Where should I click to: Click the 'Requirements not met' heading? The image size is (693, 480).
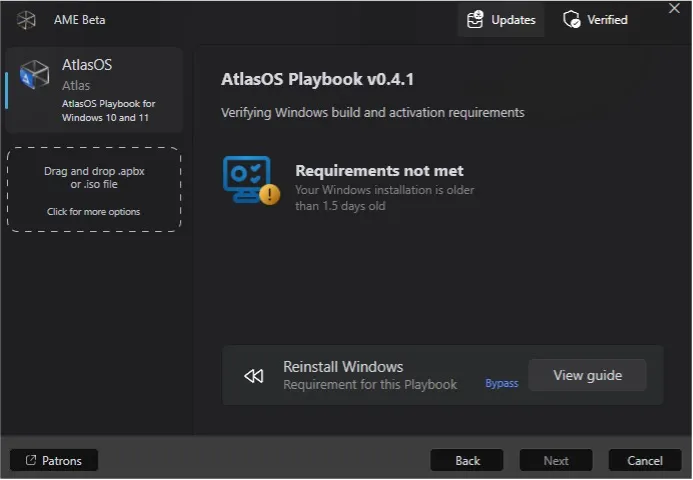[379, 171]
